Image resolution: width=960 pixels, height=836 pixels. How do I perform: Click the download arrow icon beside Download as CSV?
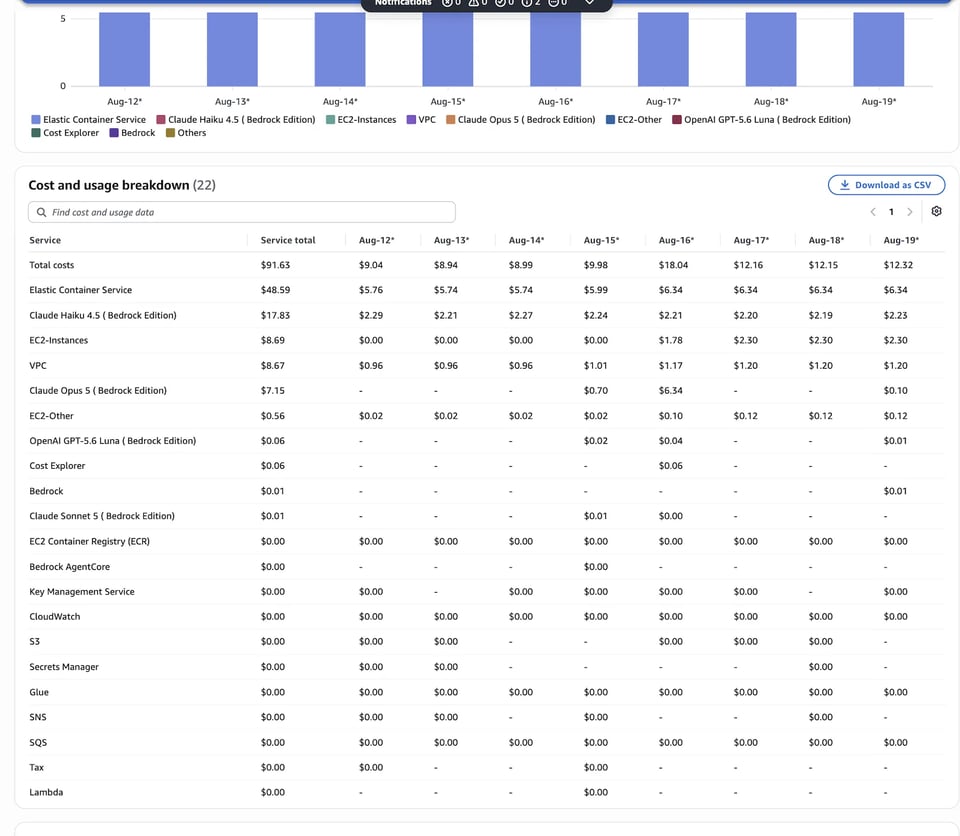coord(844,184)
